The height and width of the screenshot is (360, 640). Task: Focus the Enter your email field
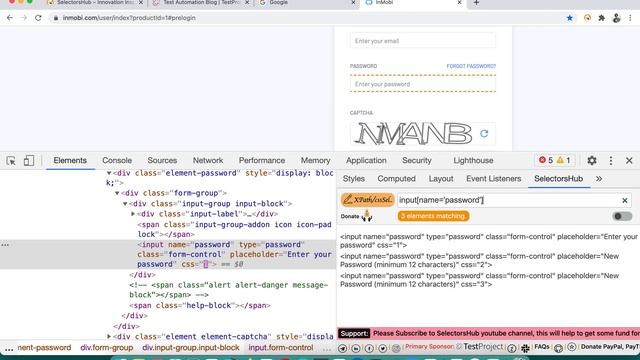click(x=423, y=41)
